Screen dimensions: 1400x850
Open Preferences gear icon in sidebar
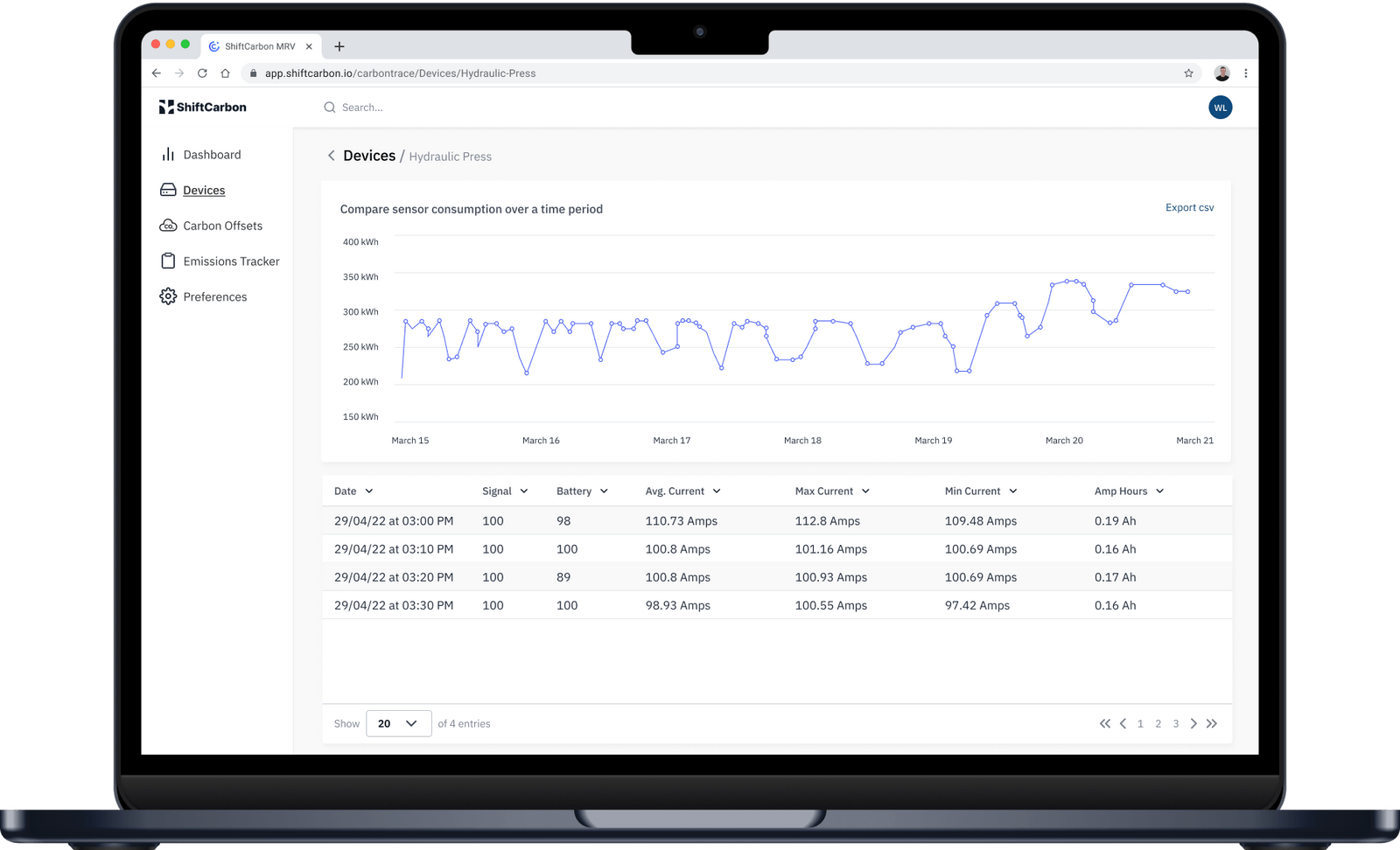(168, 296)
